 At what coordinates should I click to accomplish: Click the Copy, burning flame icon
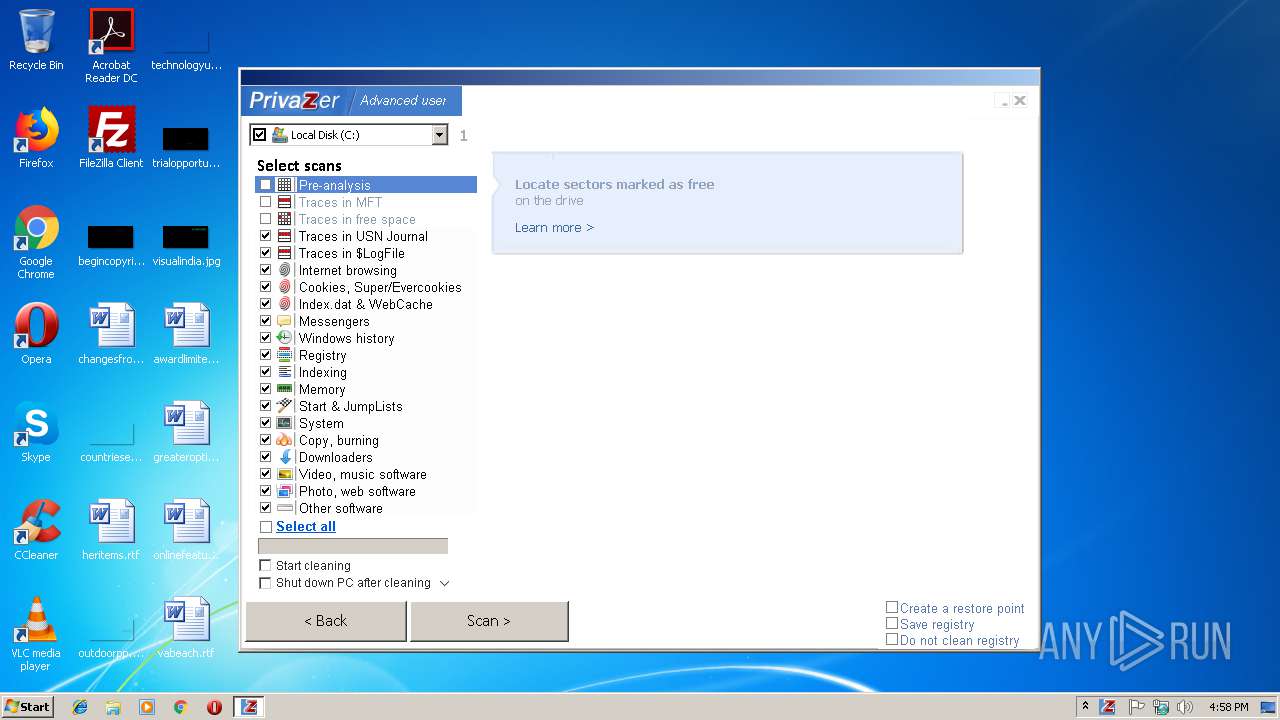click(285, 440)
